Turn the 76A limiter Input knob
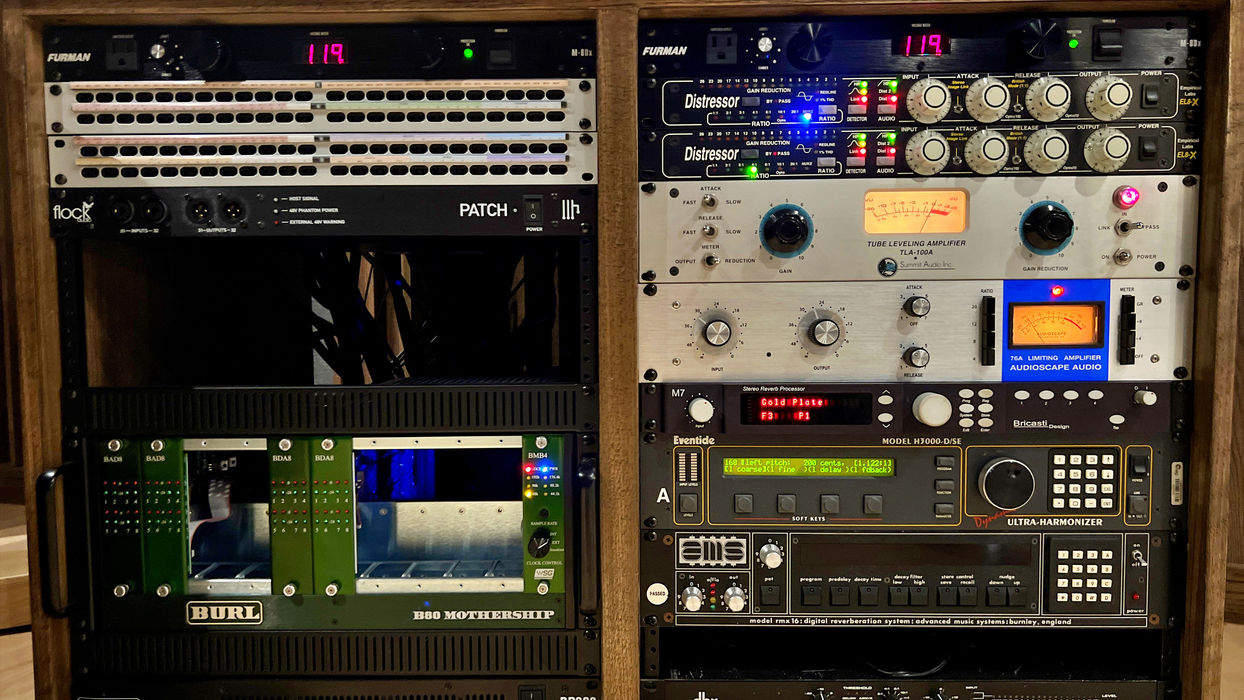The width and height of the screenshot is (1244, 700). point(717,332)
